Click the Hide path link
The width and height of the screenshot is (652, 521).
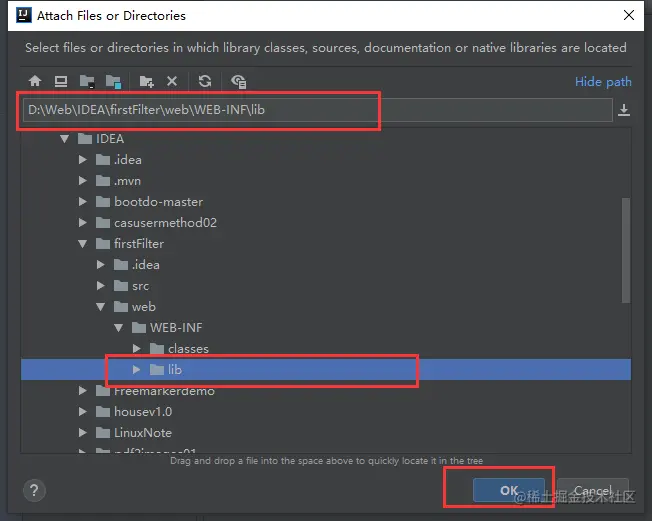click(603, 81)
